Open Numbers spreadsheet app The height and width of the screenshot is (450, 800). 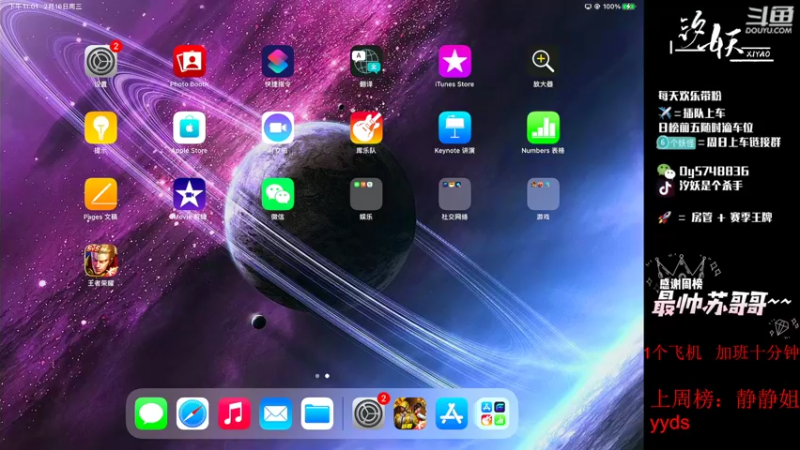(543, 128)
